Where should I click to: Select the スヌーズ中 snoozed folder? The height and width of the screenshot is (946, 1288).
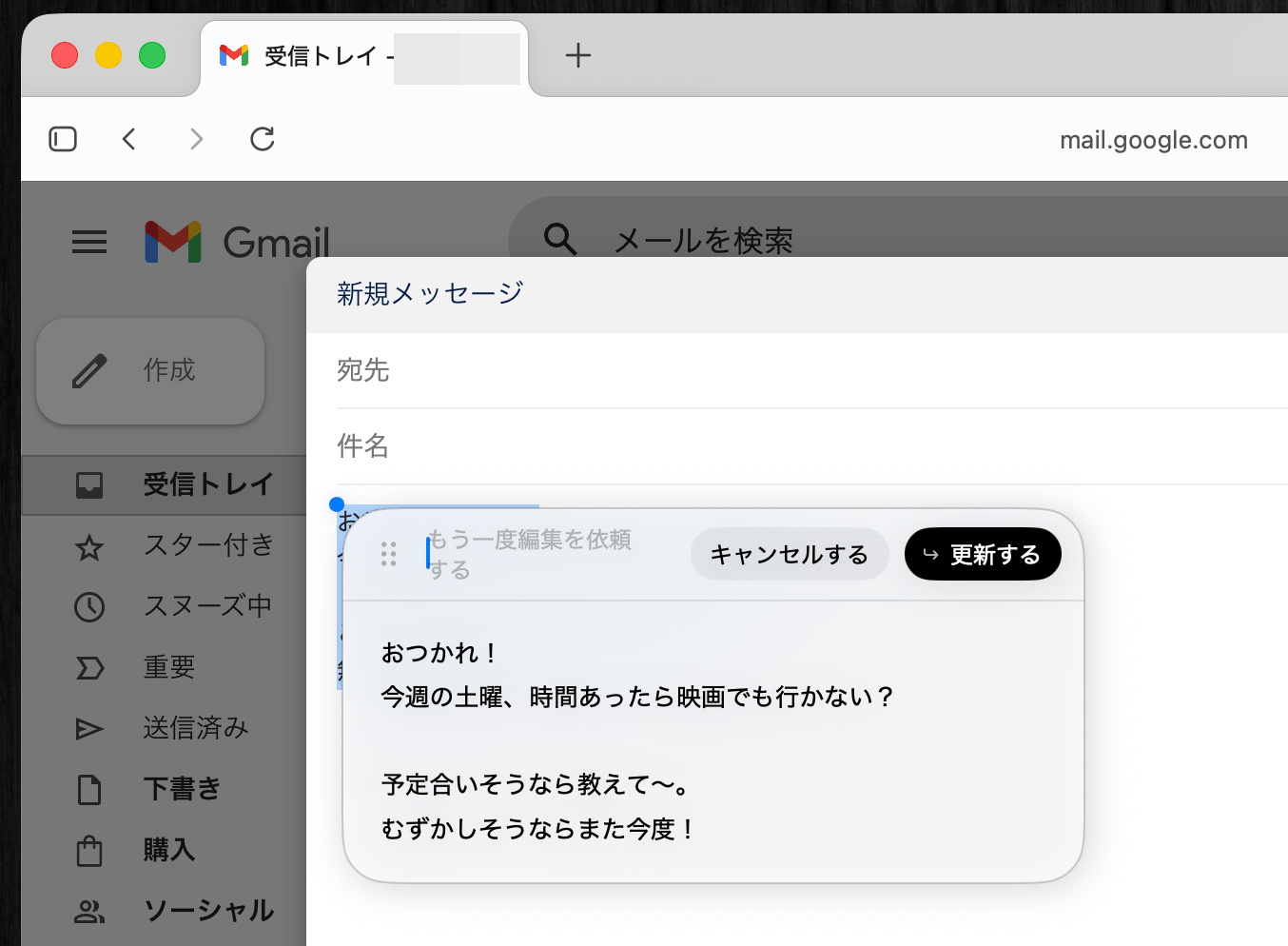coord(206,606)
